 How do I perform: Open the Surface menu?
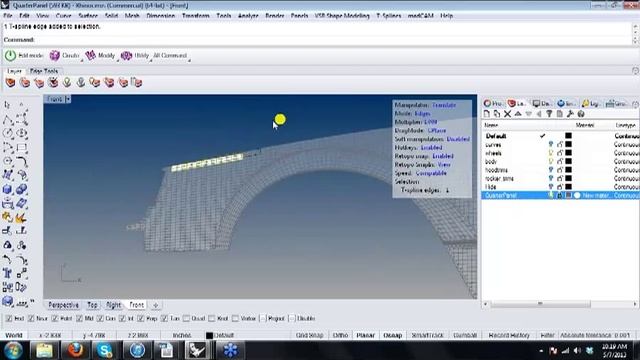(x=88, y=16)
